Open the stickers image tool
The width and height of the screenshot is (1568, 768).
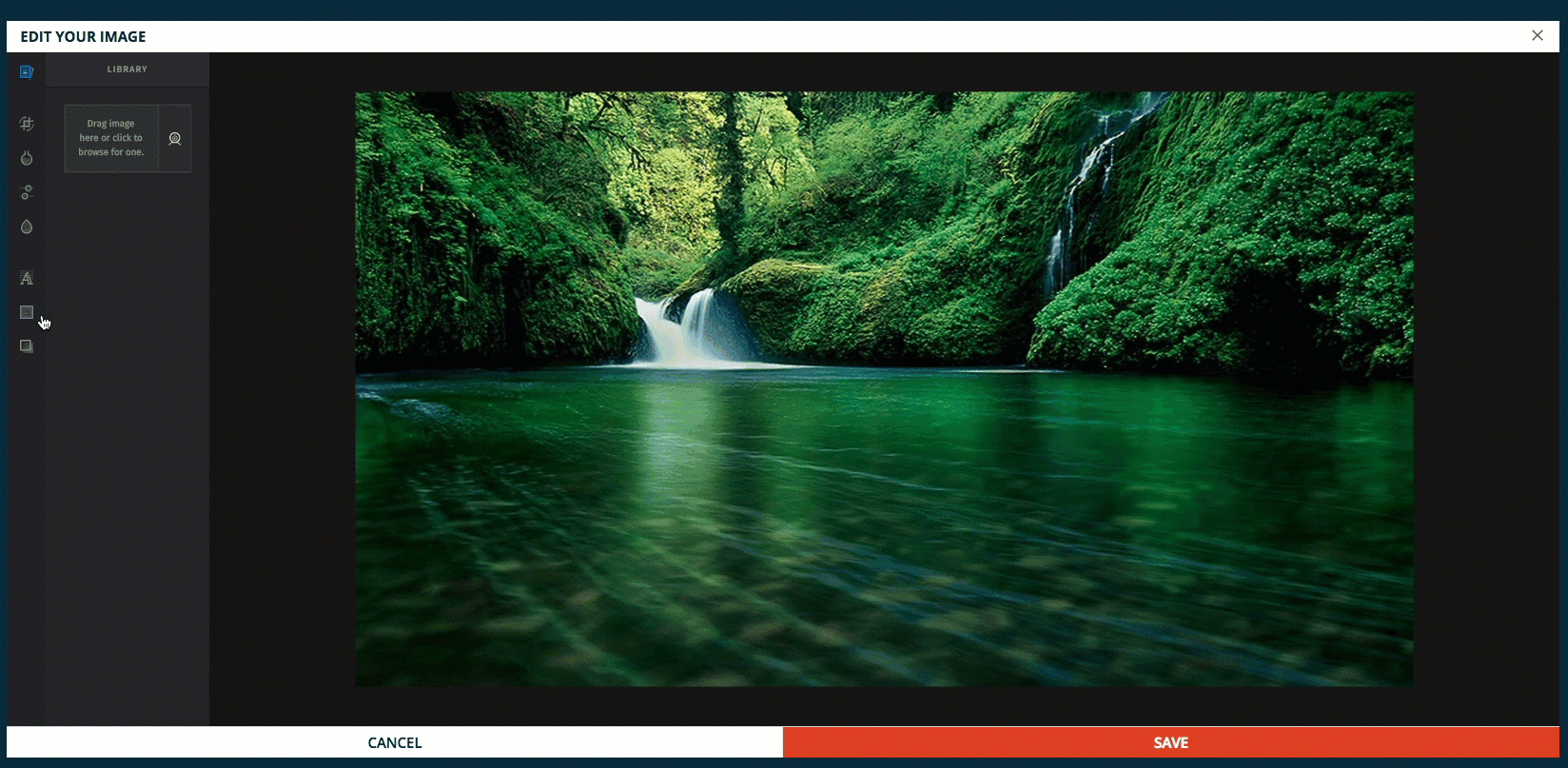point(27,312)
